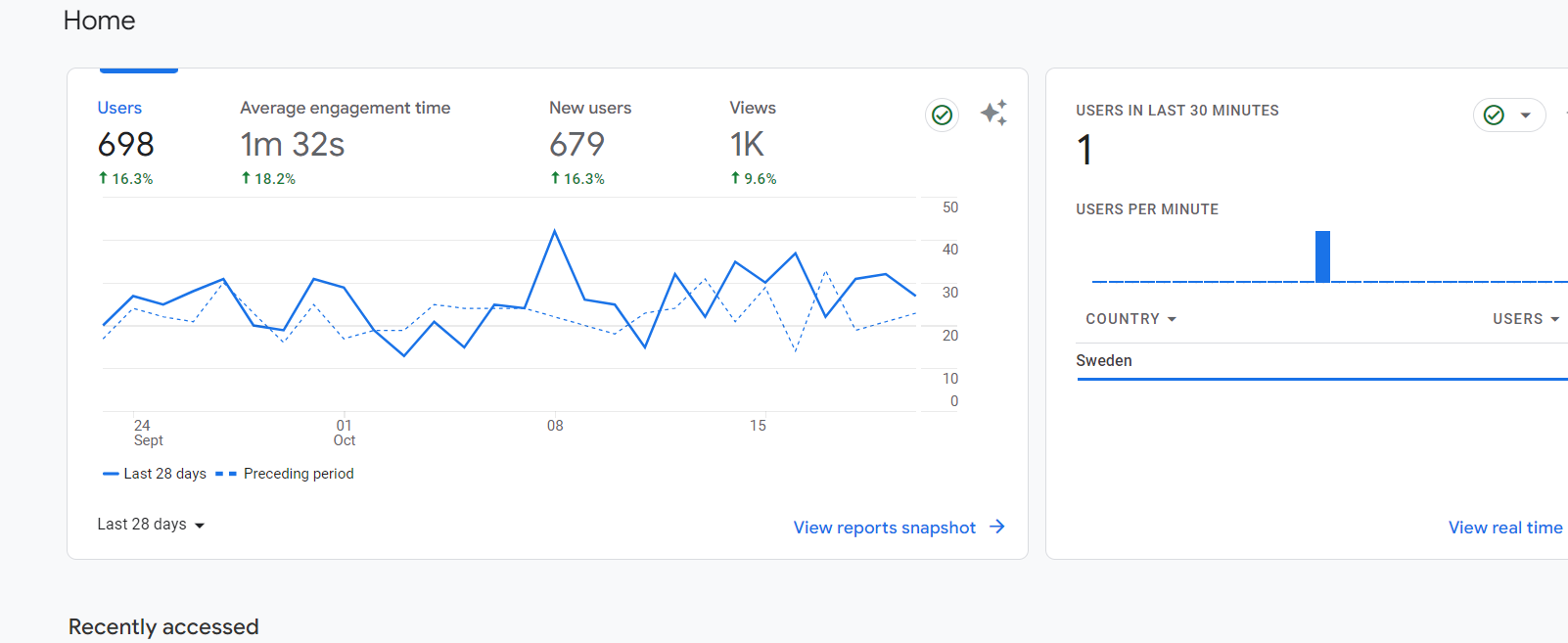This screenshot has height=643, width=1568.
Task: Switch to the New users tab
Action: click(x=590, y=141)
